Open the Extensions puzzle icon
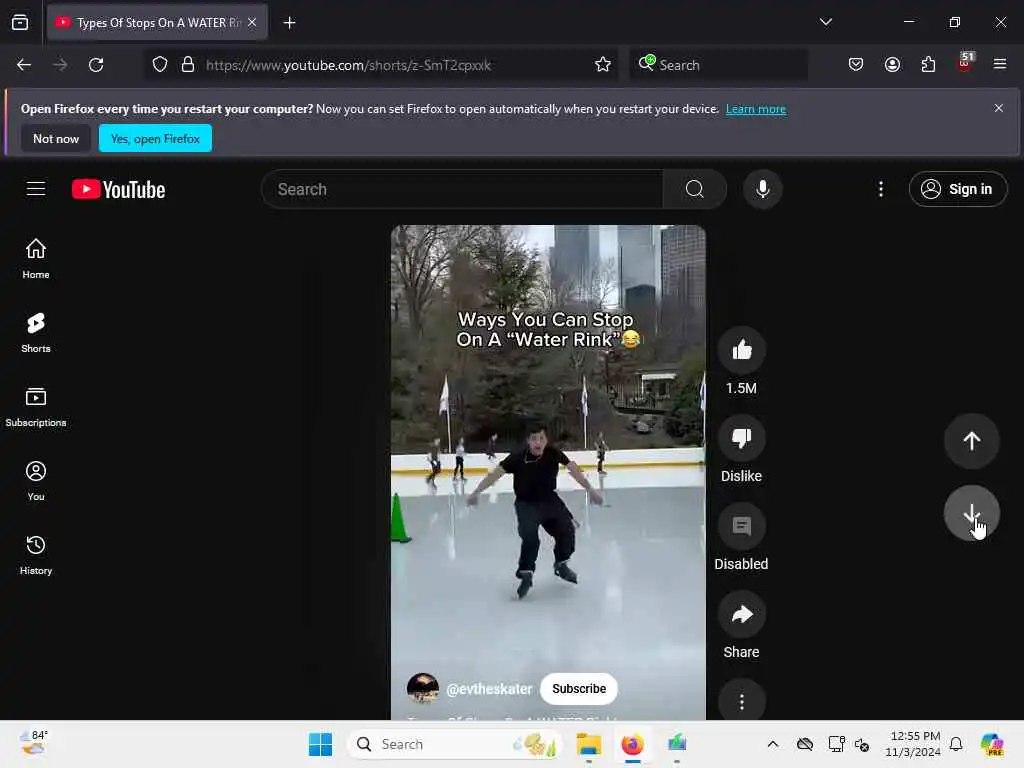Viewport: 1024px width, 768px height. coord(928,64)
